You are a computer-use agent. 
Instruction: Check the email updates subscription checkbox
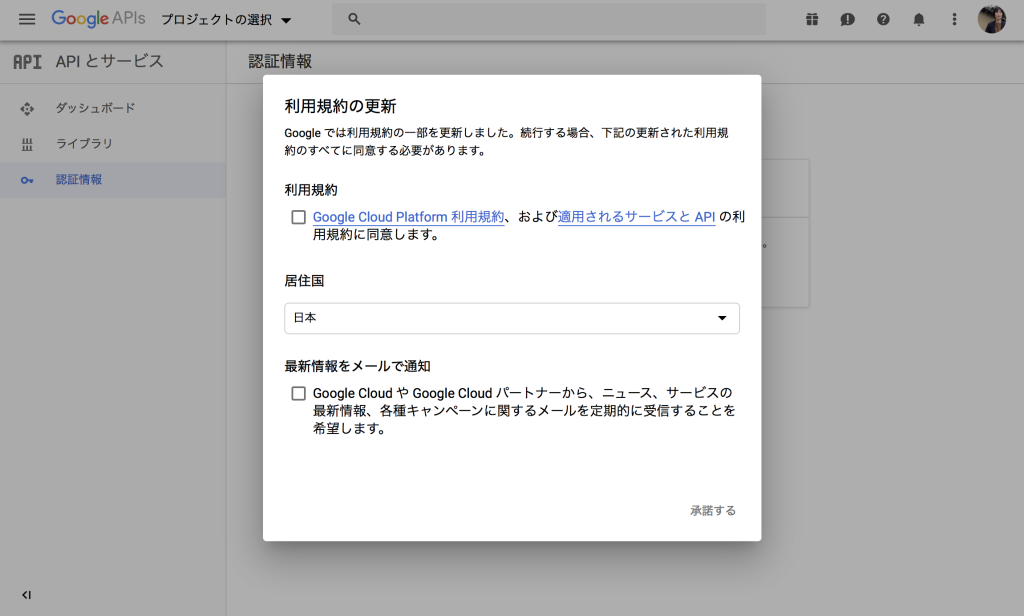pos(298,393)
